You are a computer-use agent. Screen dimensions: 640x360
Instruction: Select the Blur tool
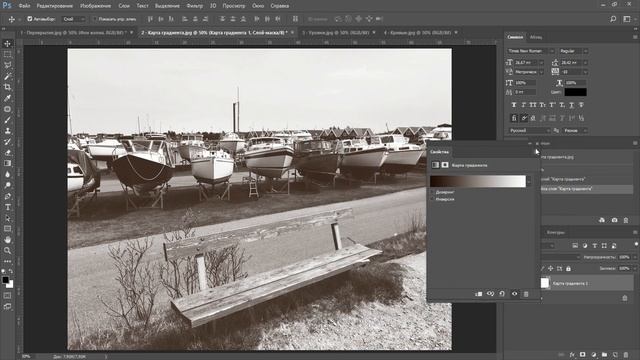click(x=7, y=174)
